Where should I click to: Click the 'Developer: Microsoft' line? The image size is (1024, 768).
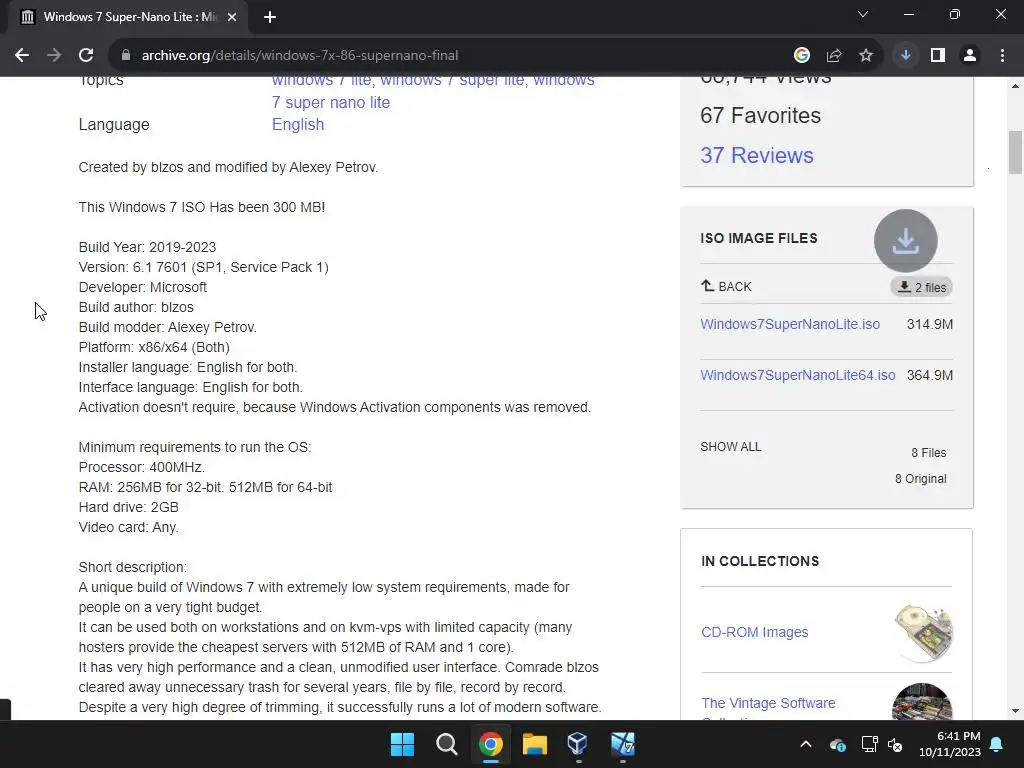pos(142,287)
